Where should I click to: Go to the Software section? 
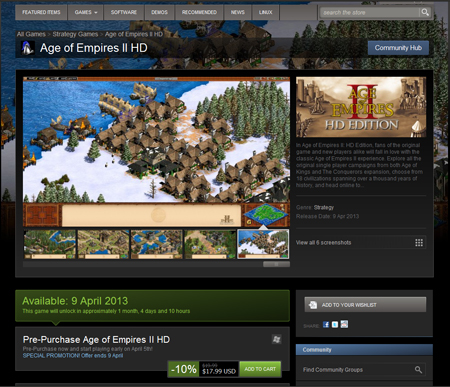pos(124,12)
